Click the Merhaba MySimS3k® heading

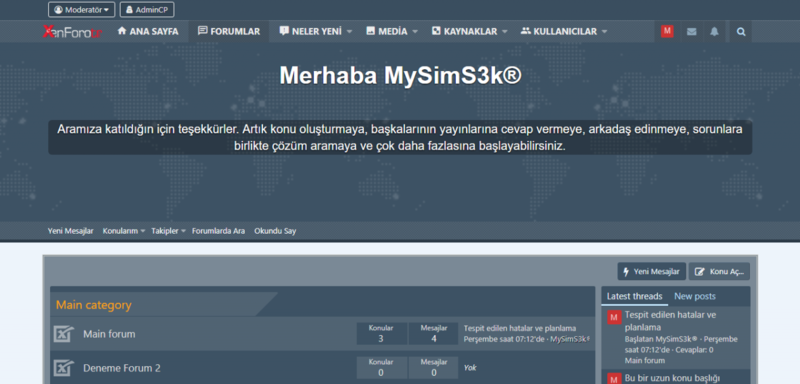(401, 76)
